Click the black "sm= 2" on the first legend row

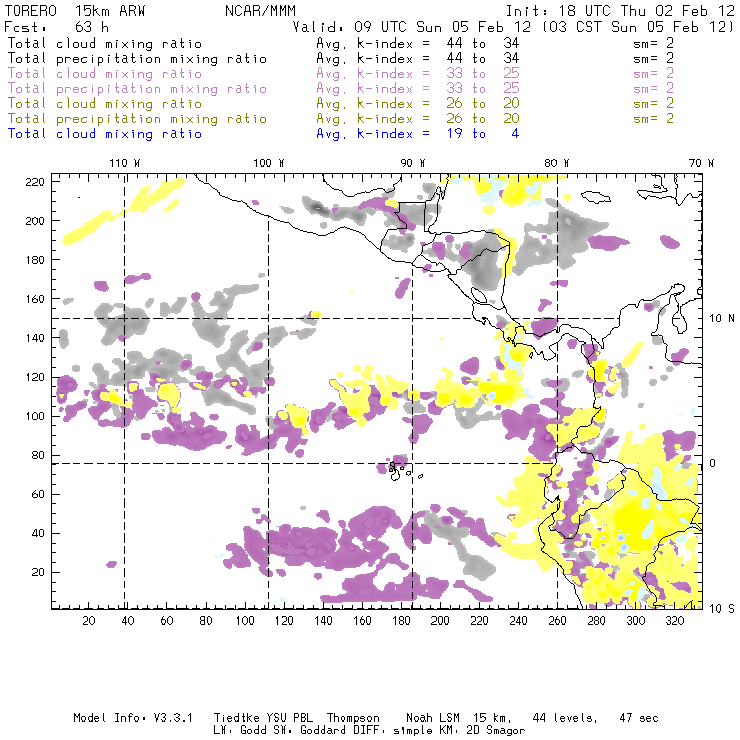(x=654, y=44)
